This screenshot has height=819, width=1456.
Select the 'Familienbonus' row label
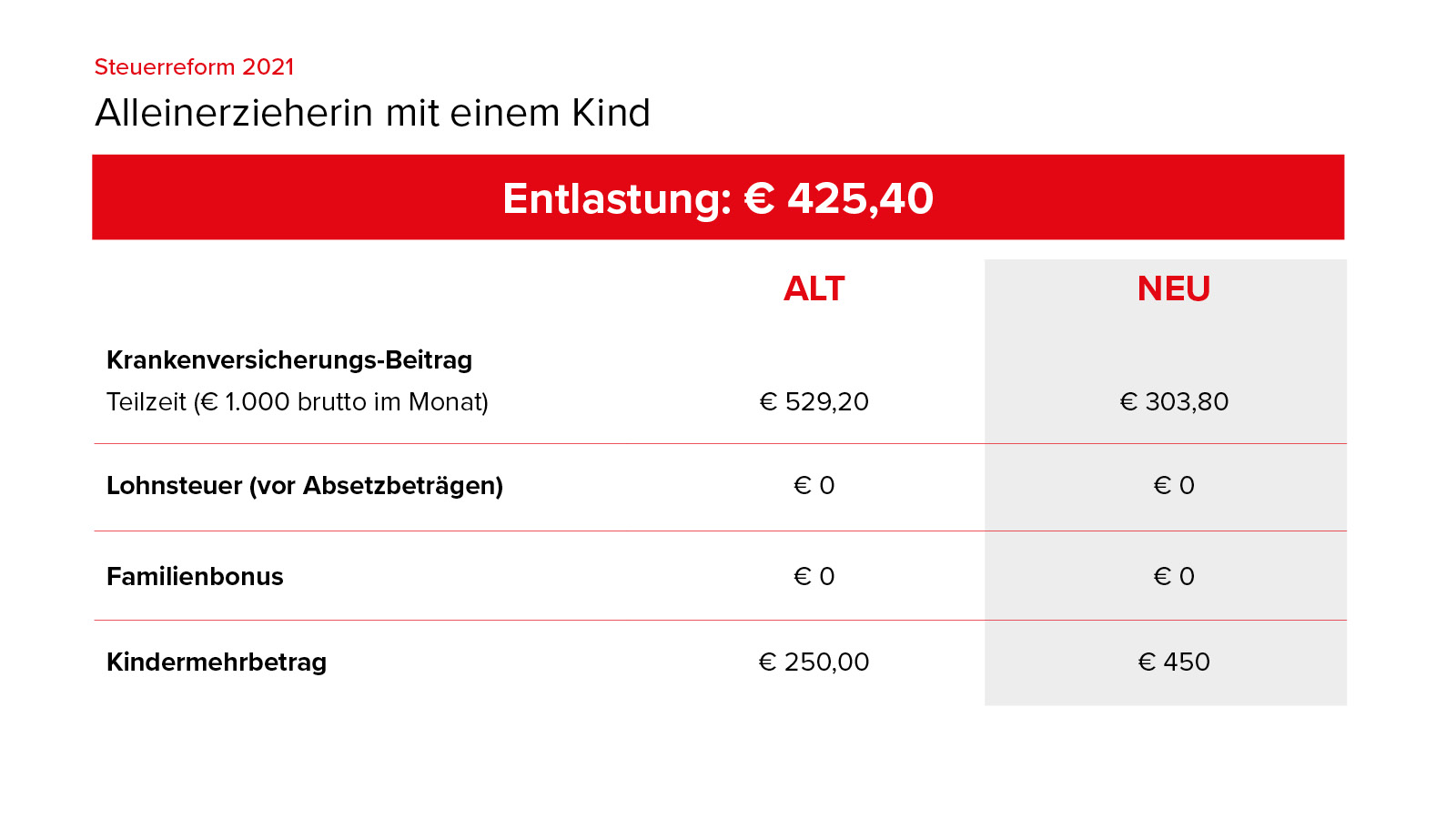point(195,577)
